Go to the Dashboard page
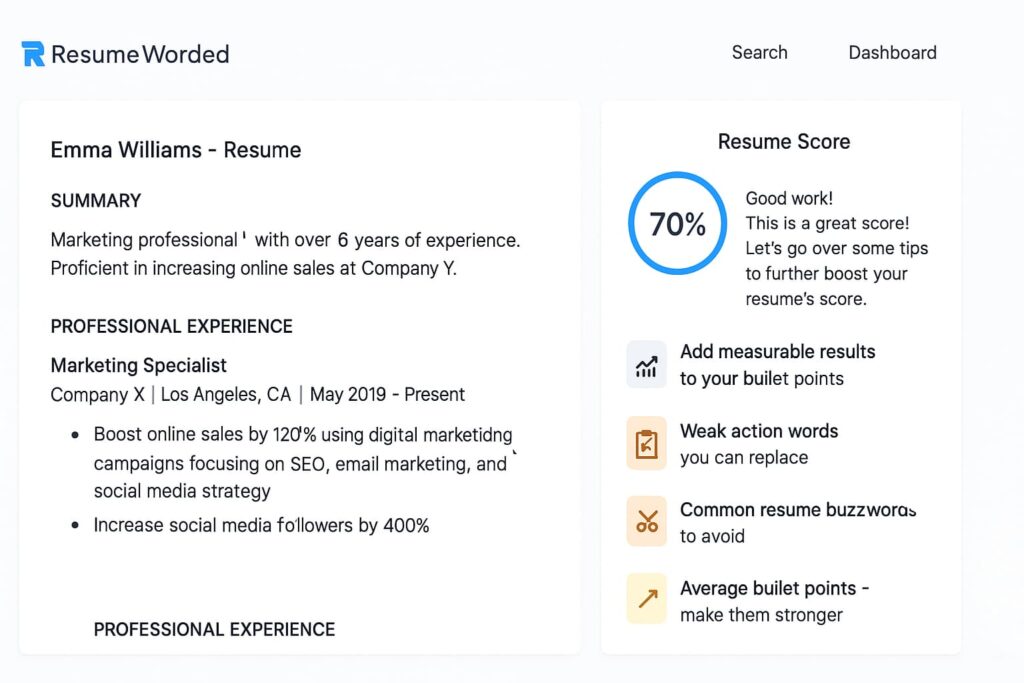Image resolution: width=1024 pixels, height=683 pixels. [892, 53]
